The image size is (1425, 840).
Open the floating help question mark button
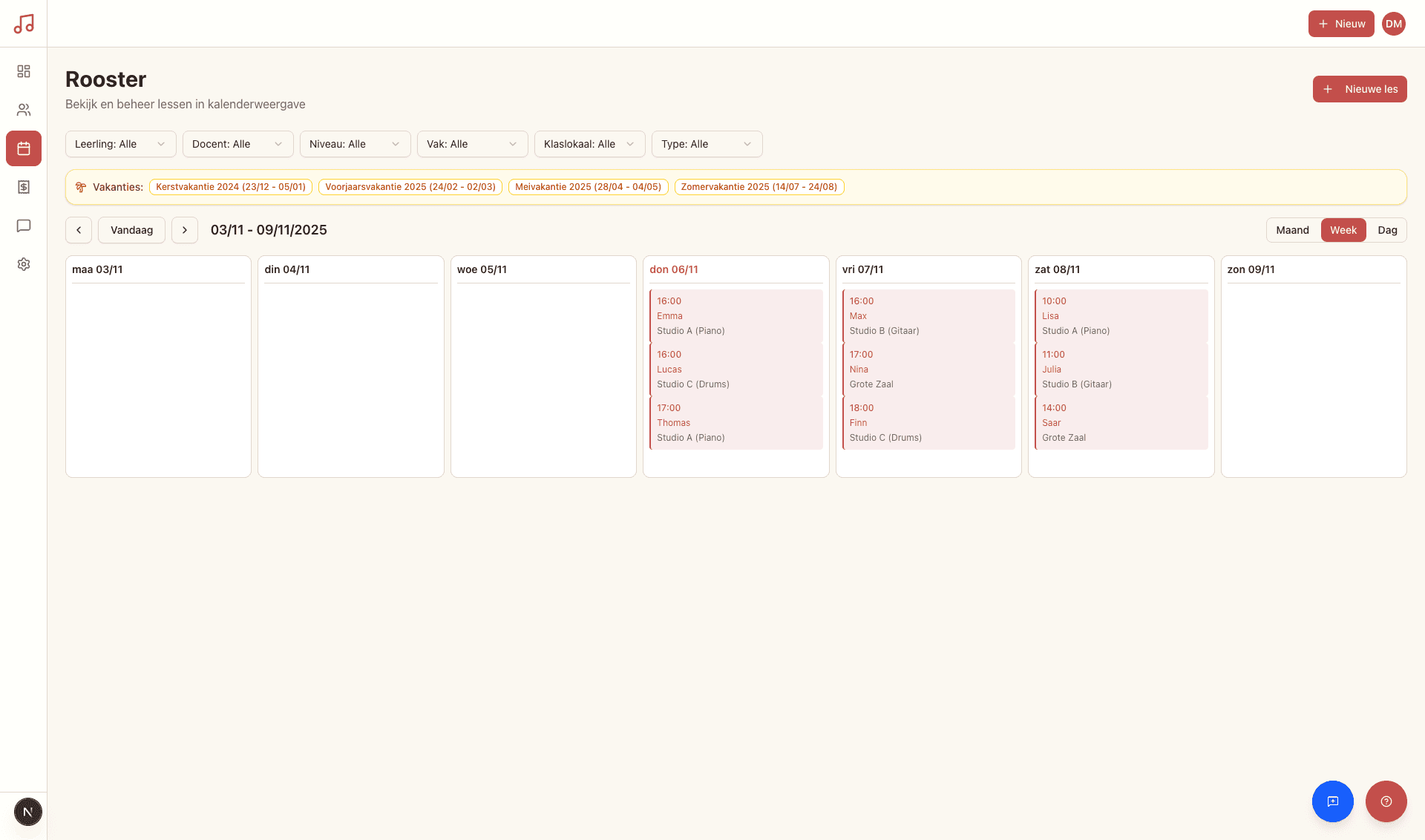coord(1386,801)
